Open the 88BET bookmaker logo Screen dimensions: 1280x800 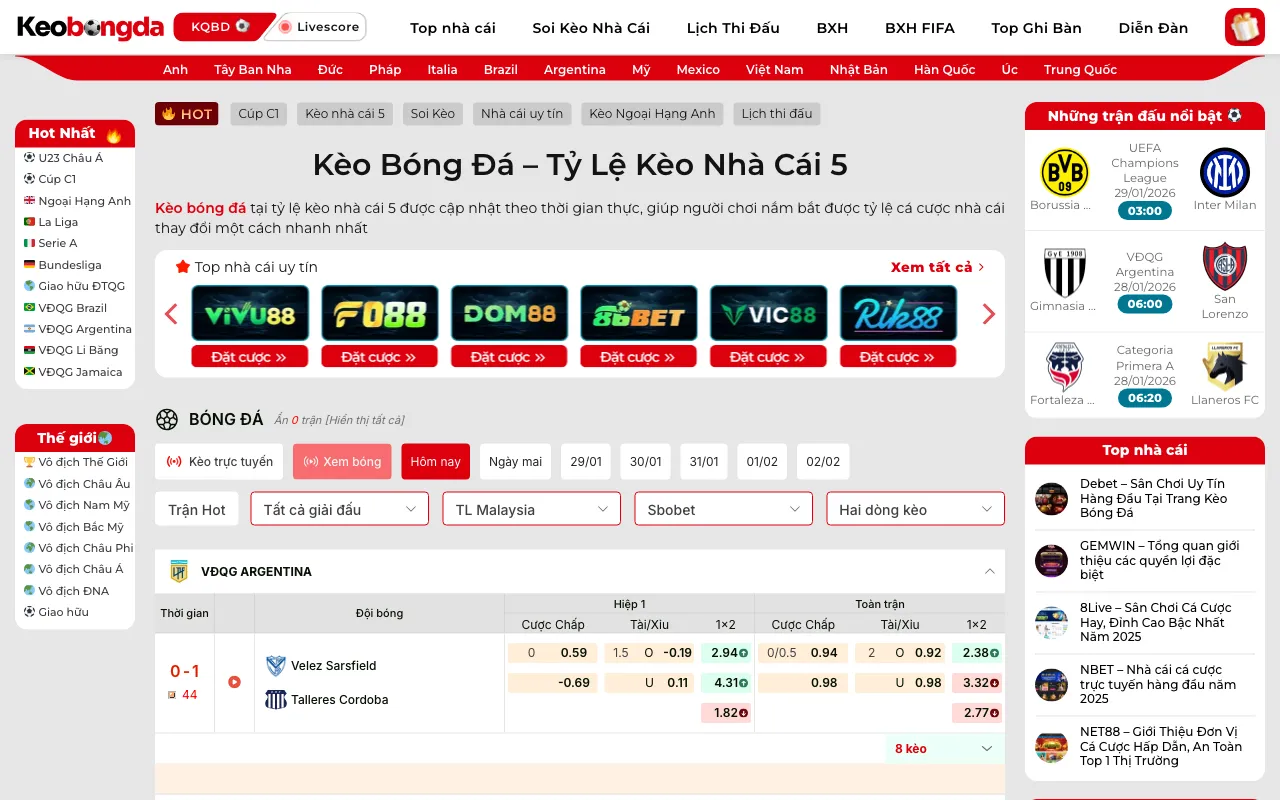click(639, 313)
